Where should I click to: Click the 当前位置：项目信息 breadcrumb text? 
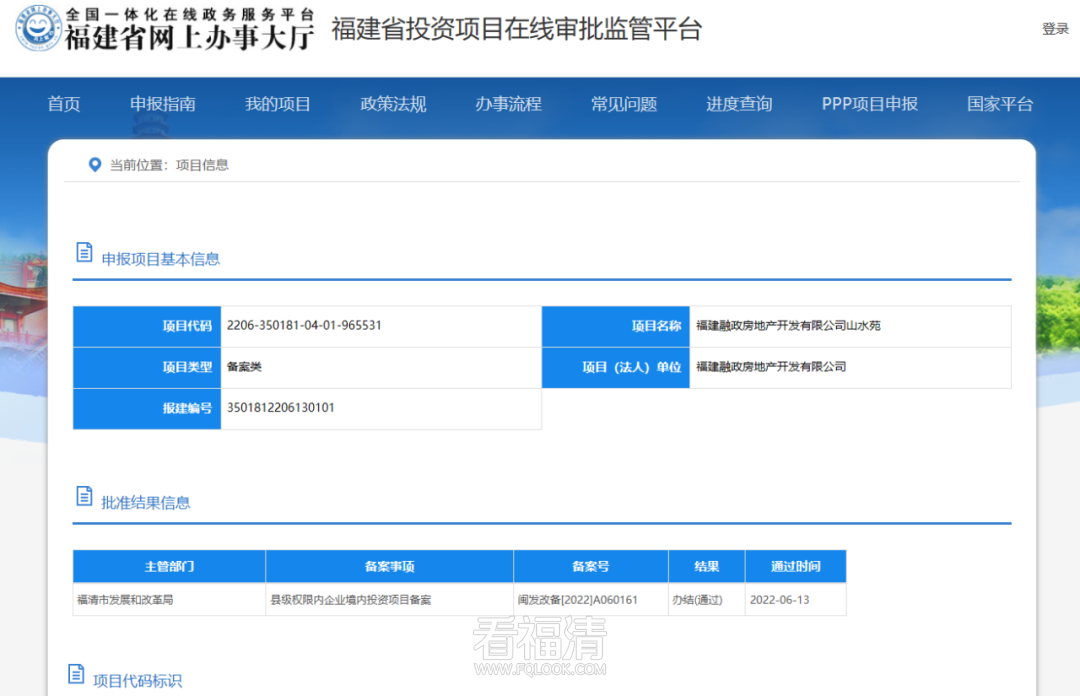(169, 165)
